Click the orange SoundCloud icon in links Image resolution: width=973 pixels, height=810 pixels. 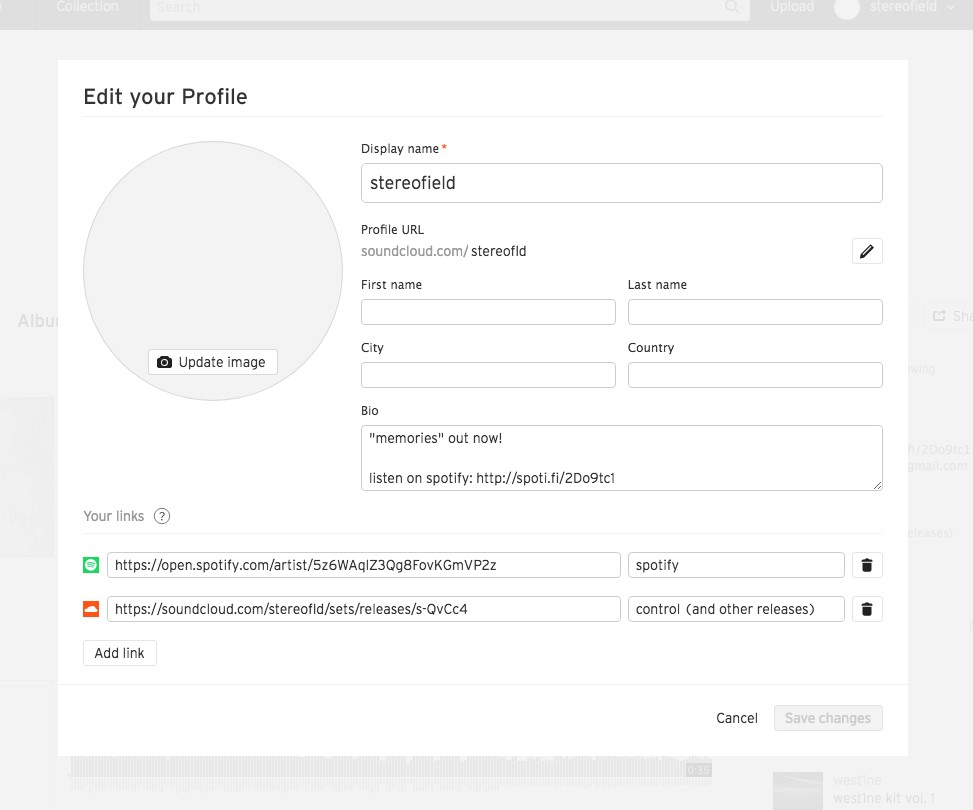tap(91, 609)
